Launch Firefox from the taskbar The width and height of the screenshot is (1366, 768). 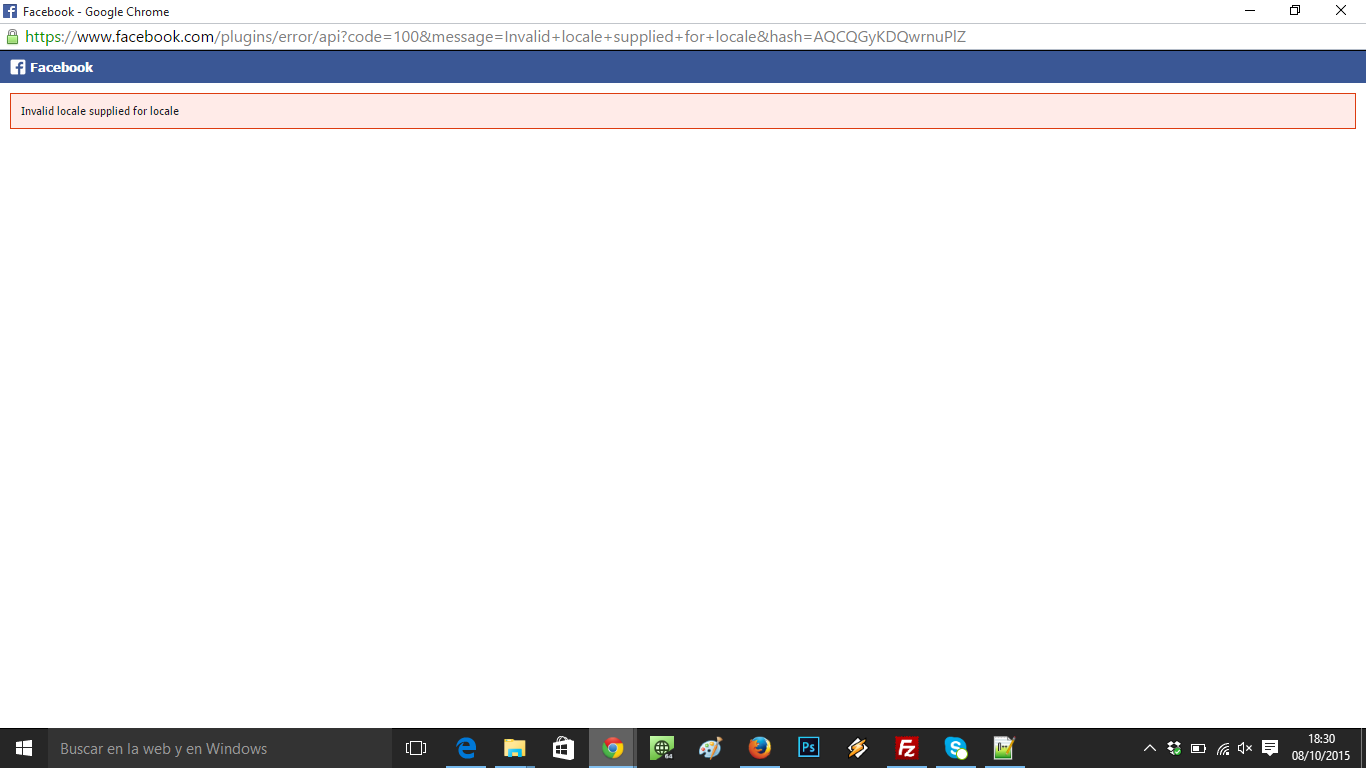click(x=759, y=748)
